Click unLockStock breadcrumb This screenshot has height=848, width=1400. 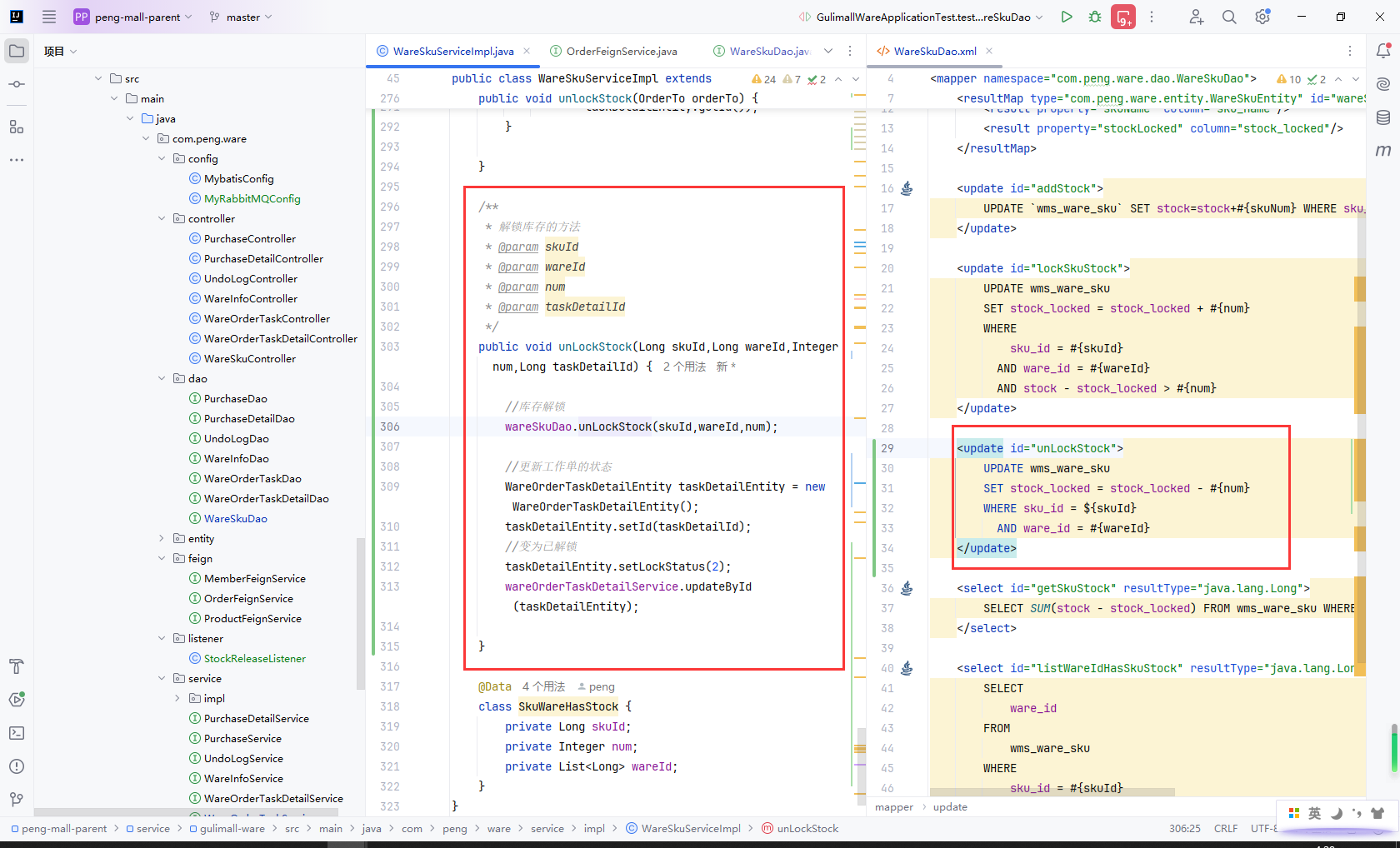pyautogui.click(x=800, y=828)
